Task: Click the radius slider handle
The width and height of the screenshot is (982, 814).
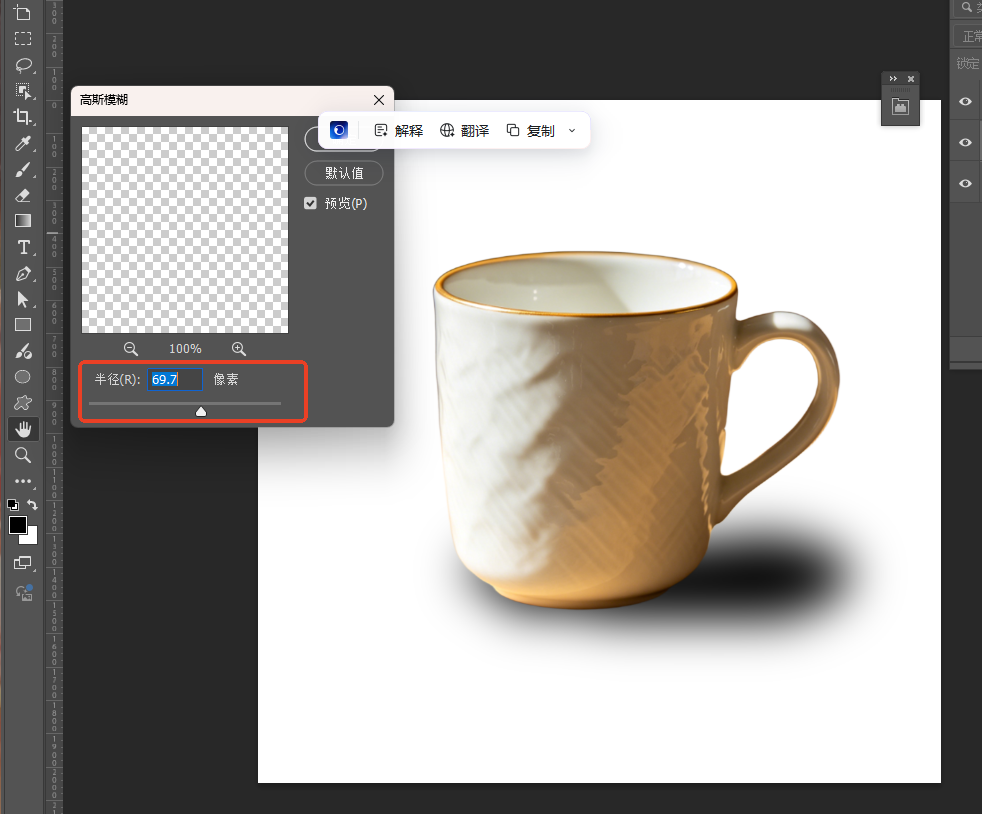Action: (x=201, y=411)
